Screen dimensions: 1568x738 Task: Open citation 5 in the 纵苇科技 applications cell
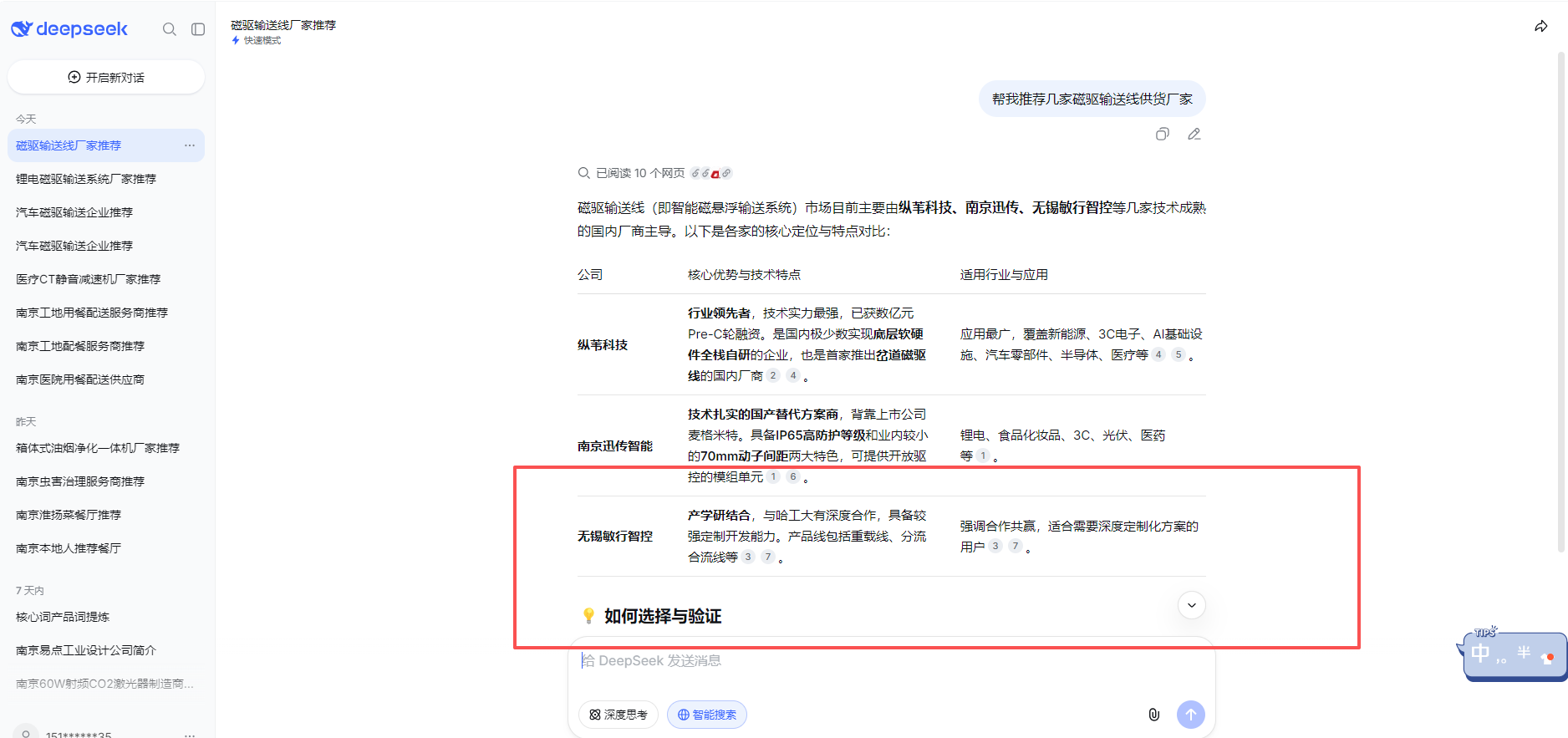[1179, 354]
